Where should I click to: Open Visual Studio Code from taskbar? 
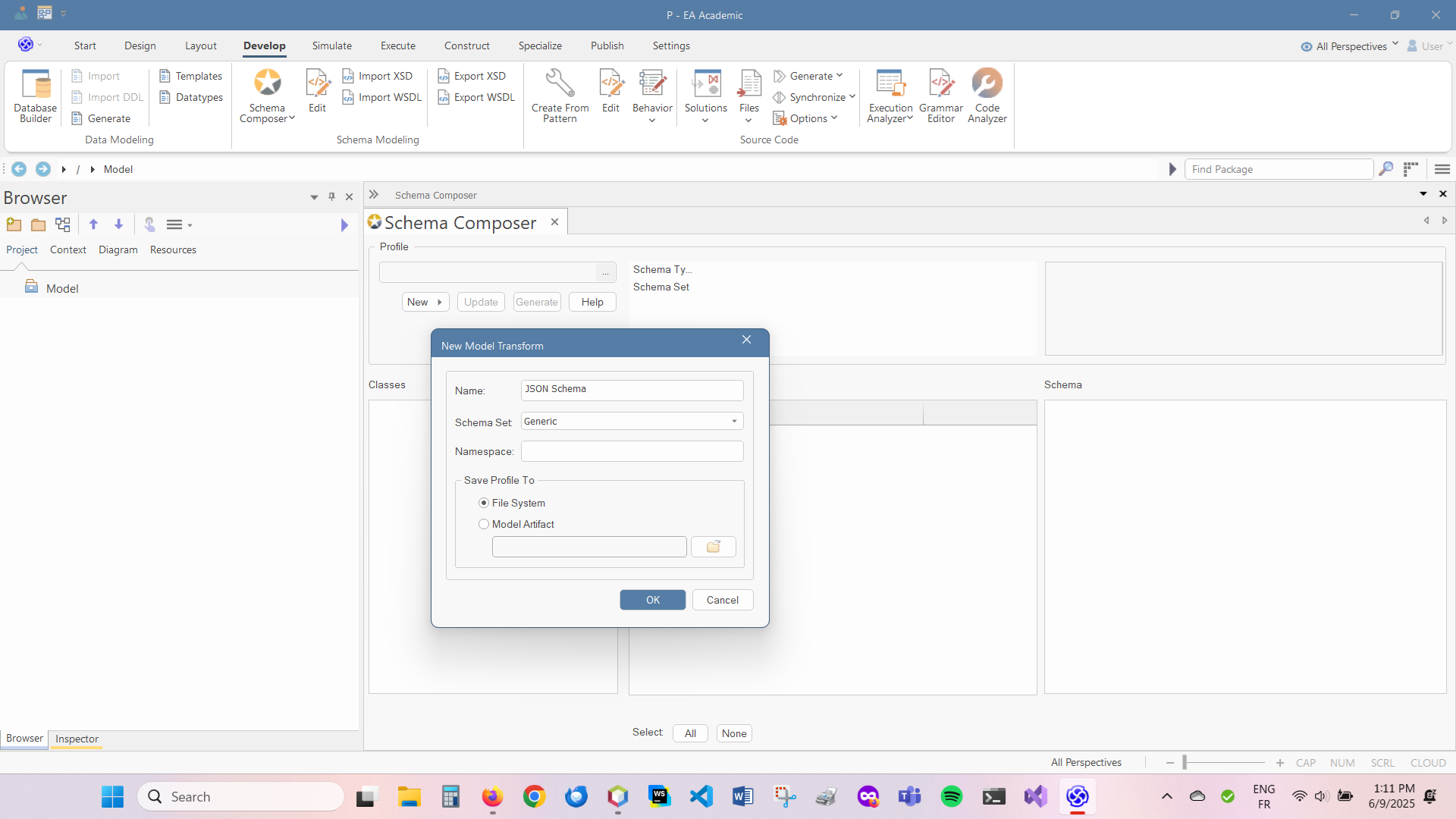point(701,796)
